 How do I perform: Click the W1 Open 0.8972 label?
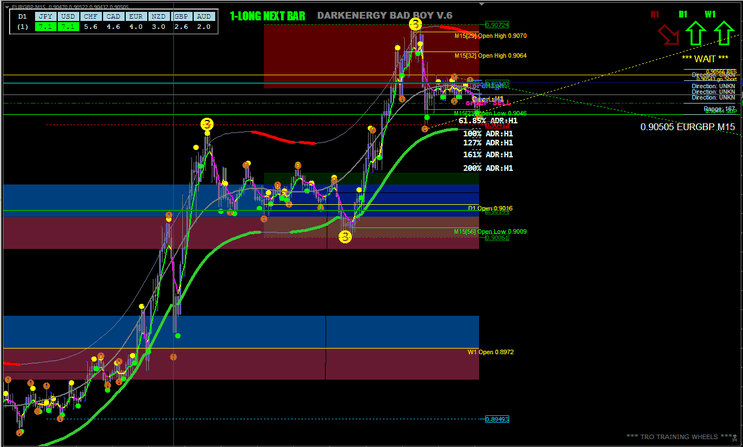click(491, 352)
